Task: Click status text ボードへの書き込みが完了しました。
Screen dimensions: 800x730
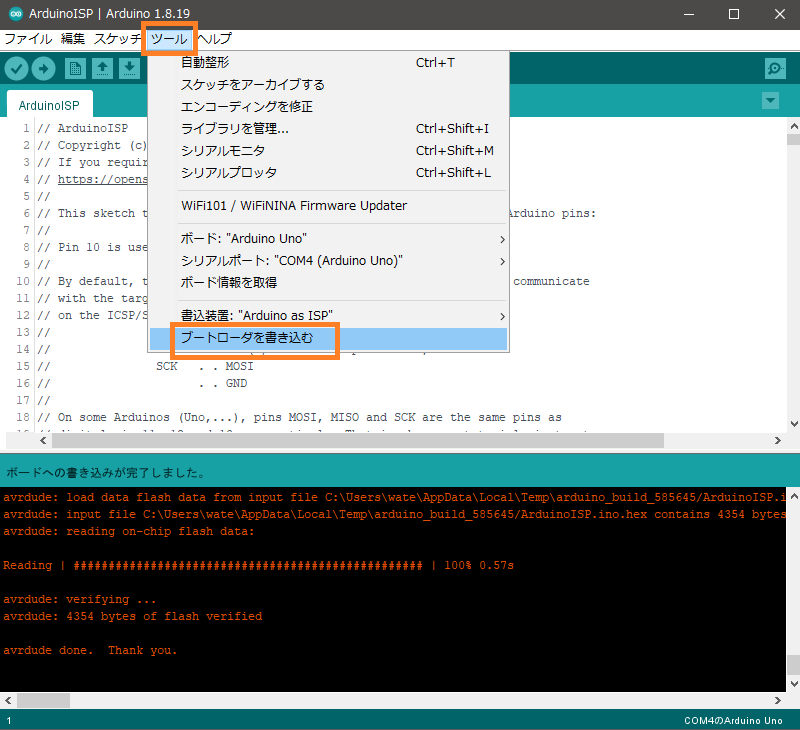Action: [x=106, y=473]
